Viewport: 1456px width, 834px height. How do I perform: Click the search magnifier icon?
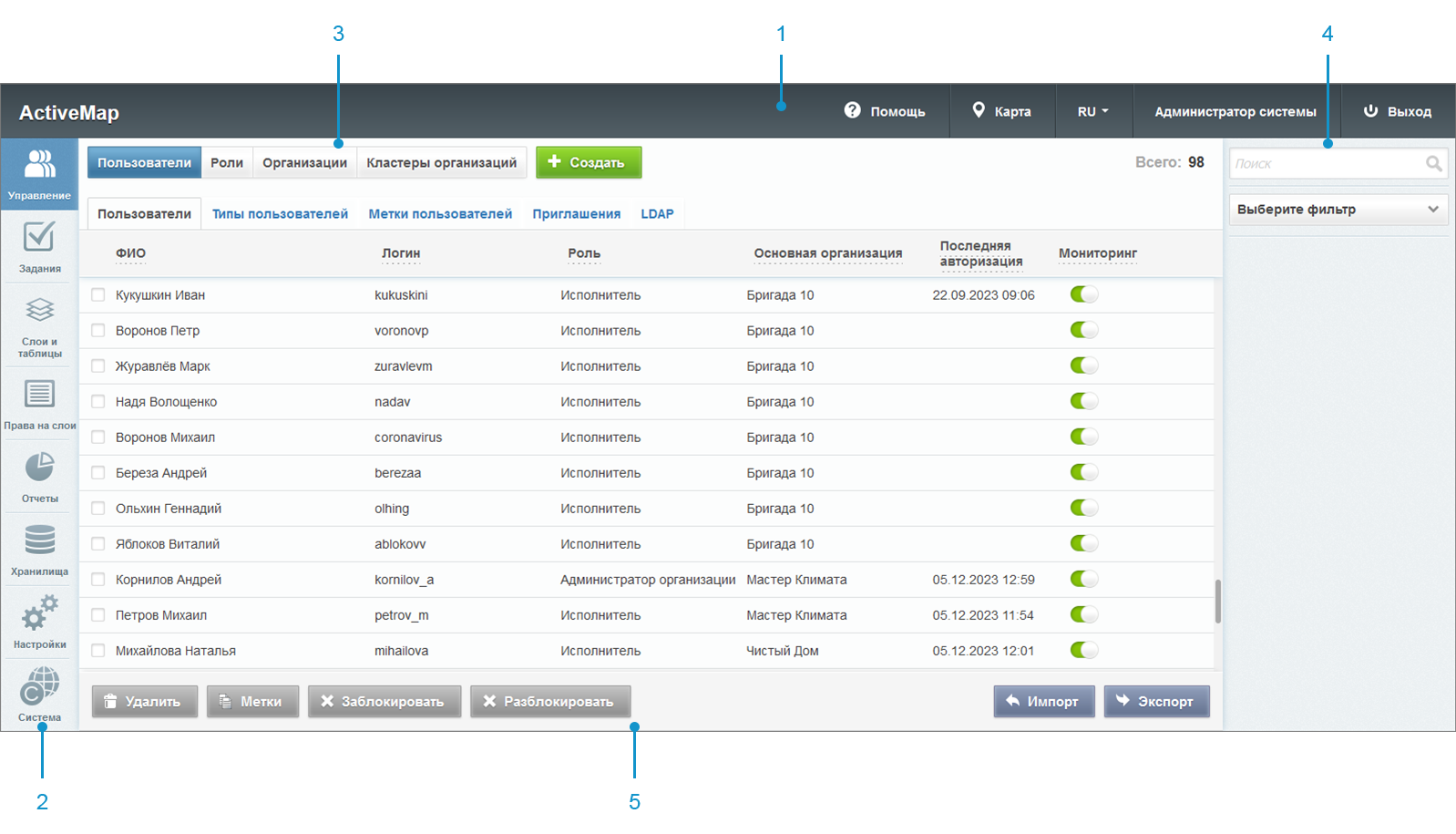[1433, 164]
